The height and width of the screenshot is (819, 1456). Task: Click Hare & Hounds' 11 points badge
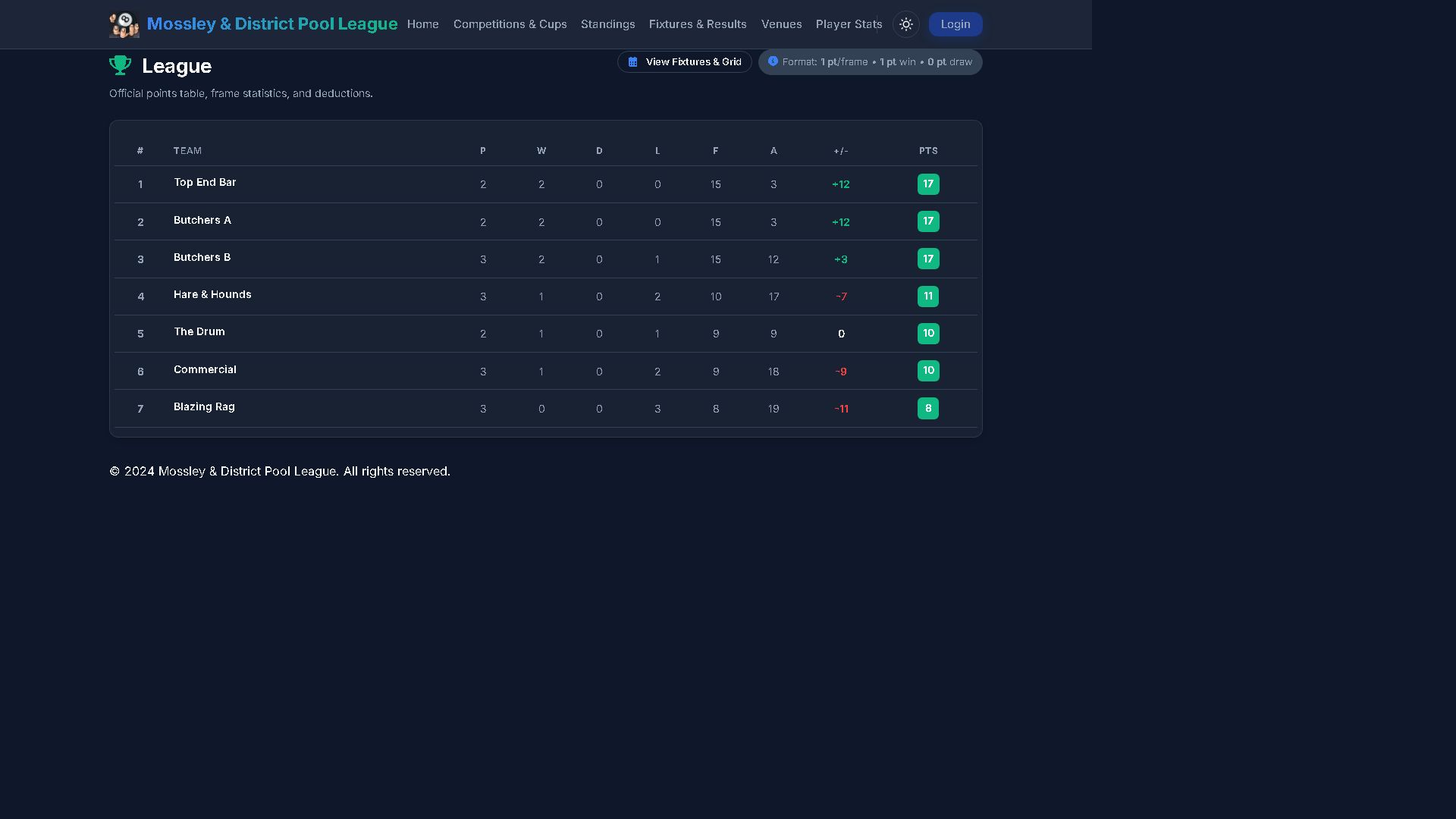pyautogui.click(x=928, y=297)
